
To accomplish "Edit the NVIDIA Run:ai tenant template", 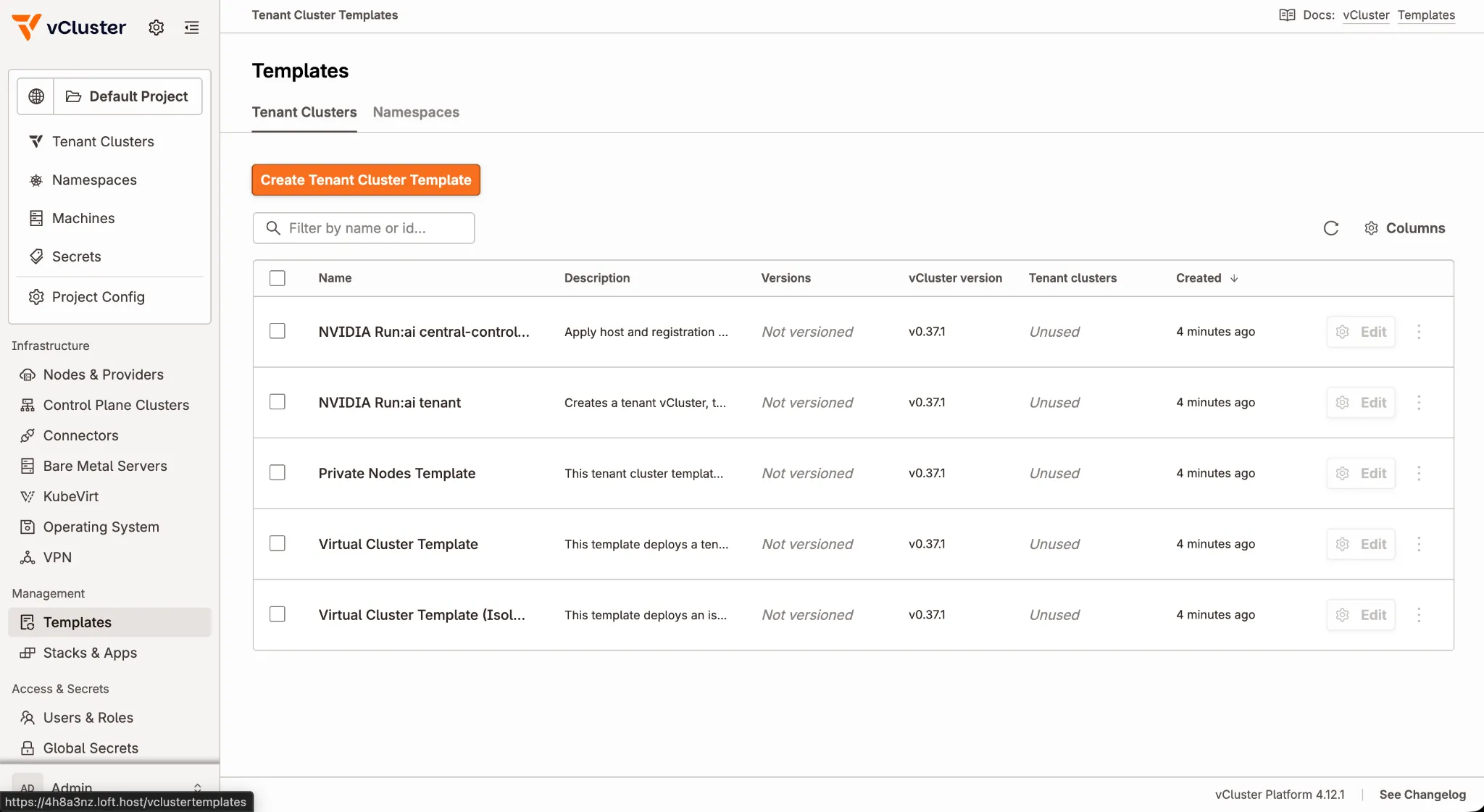I will (1361, 403).
